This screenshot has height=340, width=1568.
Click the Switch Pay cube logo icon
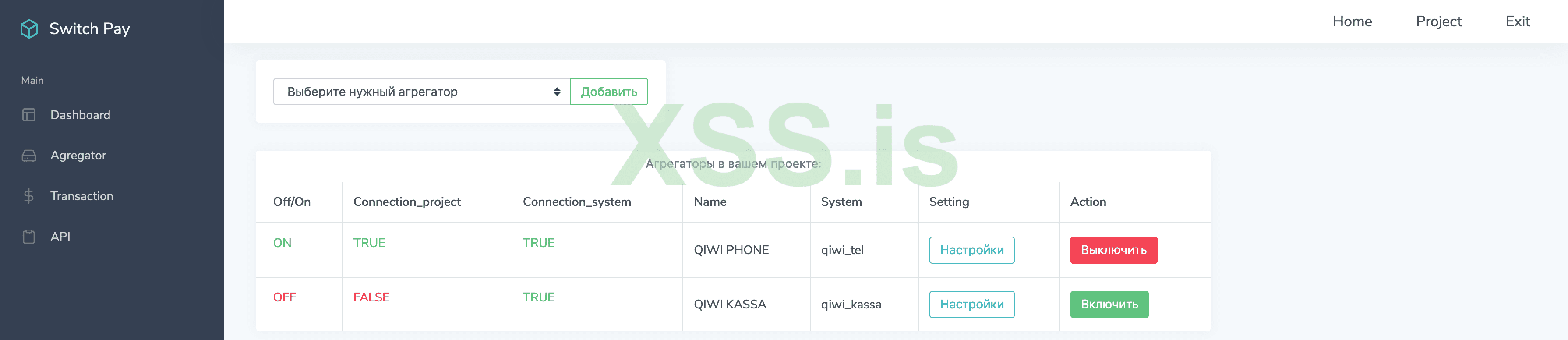tap(29, 28)
